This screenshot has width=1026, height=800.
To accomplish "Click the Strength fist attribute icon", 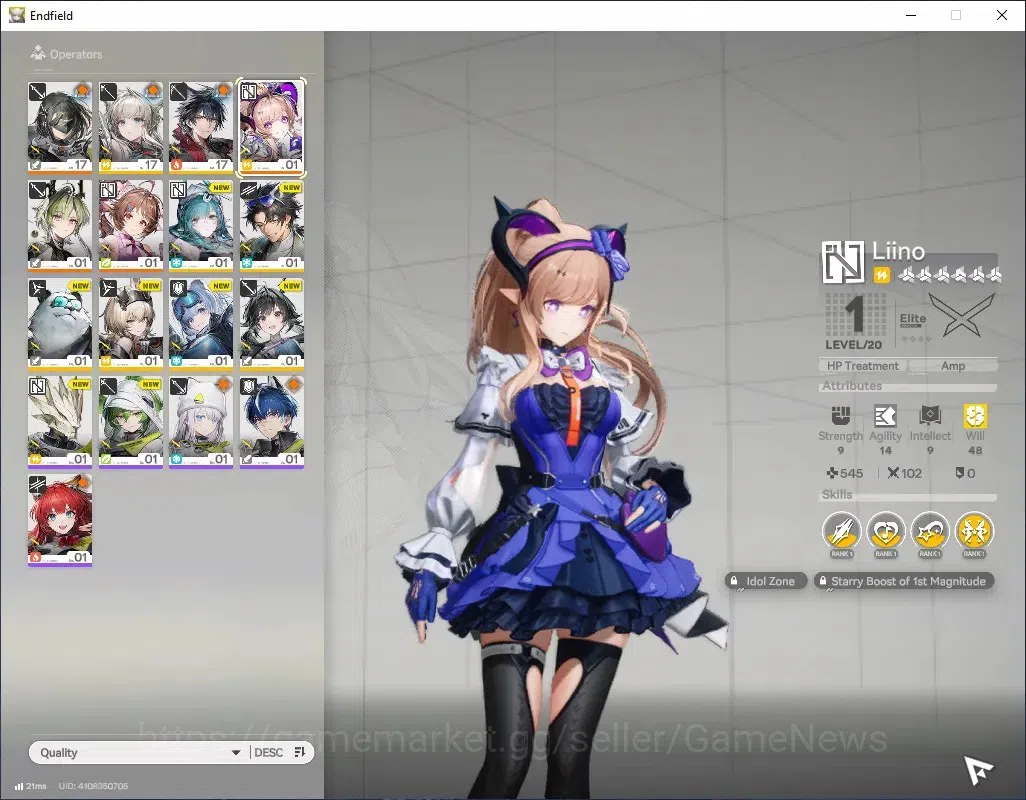I will 841,415.
